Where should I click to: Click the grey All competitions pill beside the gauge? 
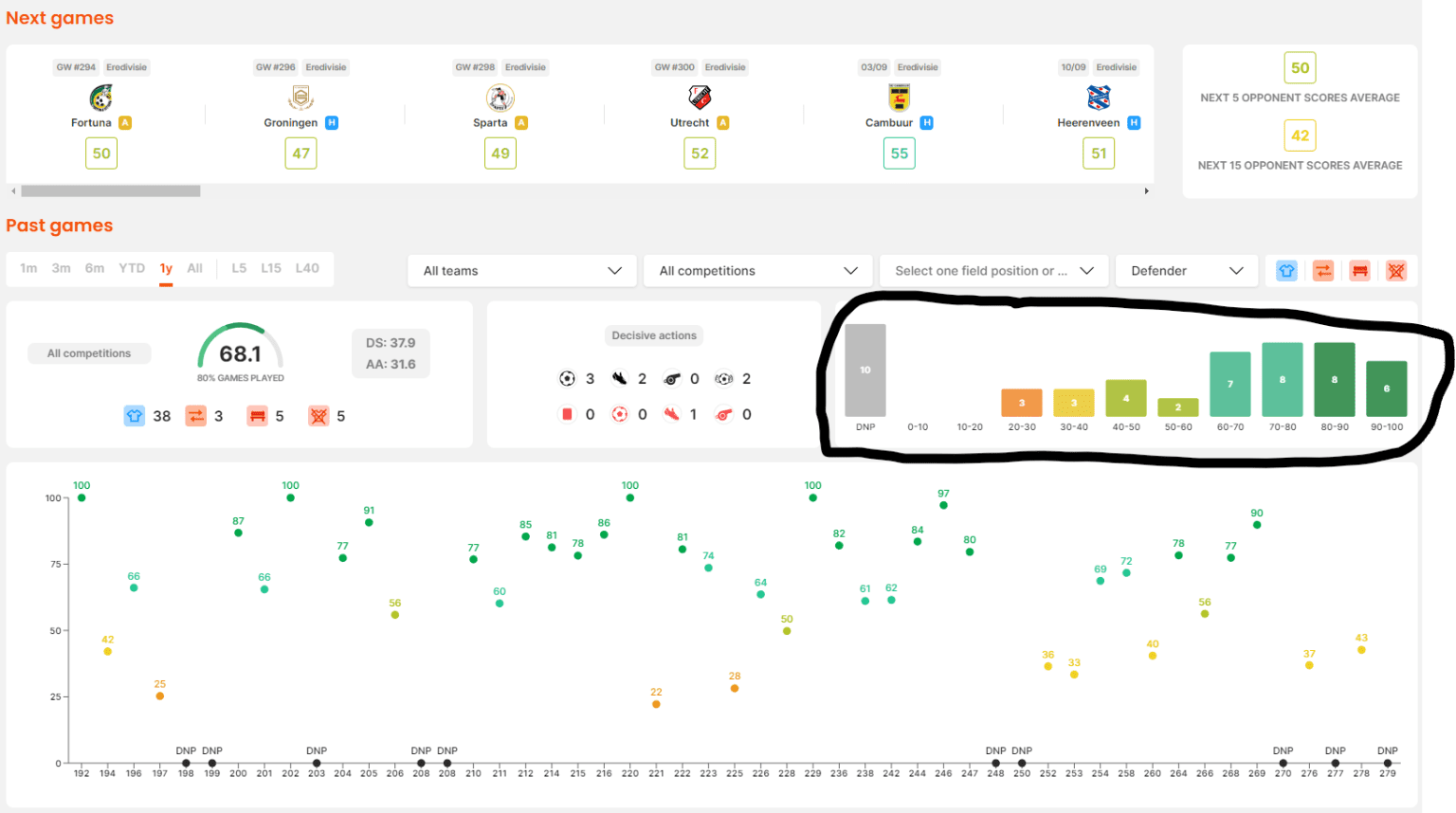point(89,353)
